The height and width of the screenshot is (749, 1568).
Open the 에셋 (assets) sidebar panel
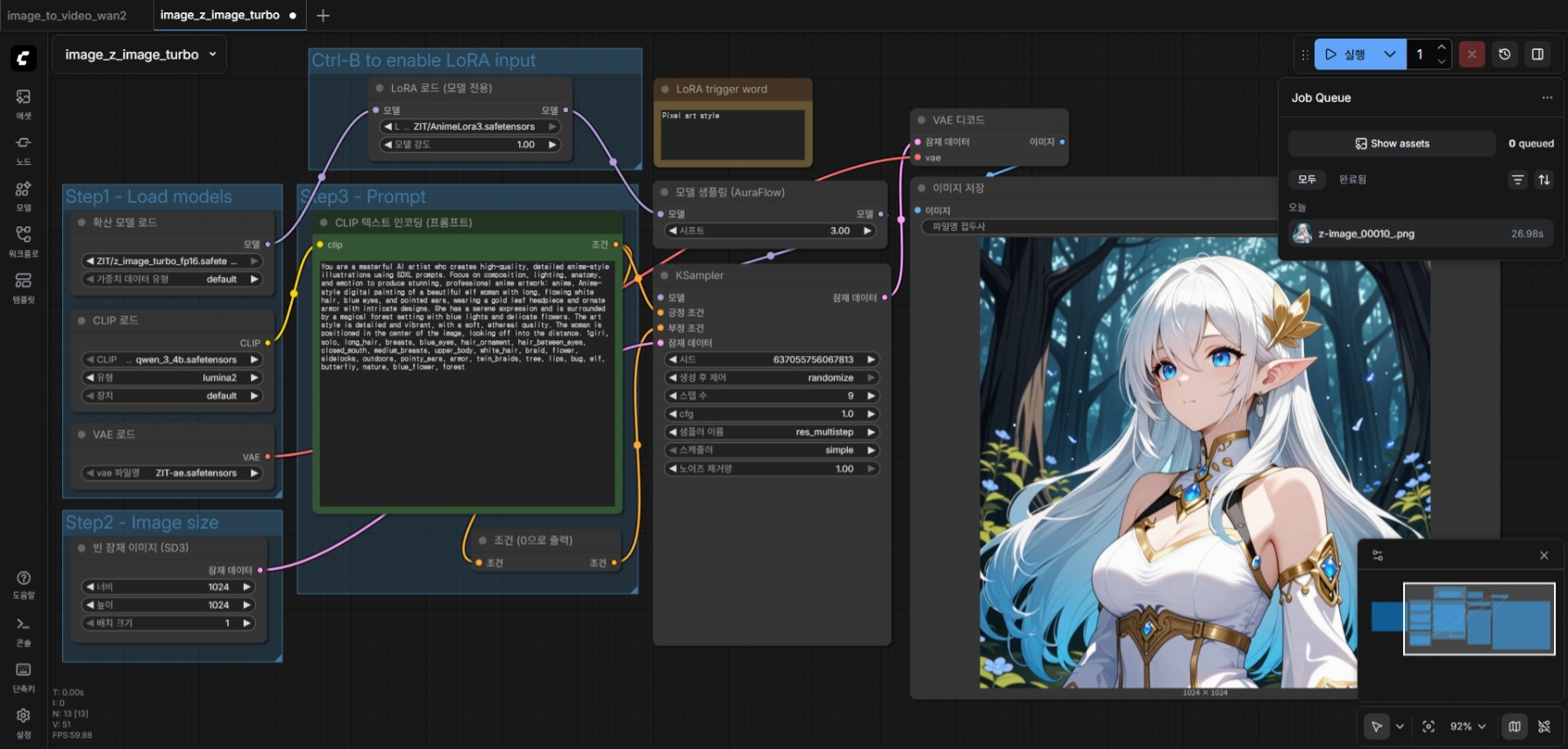(24, 103)
